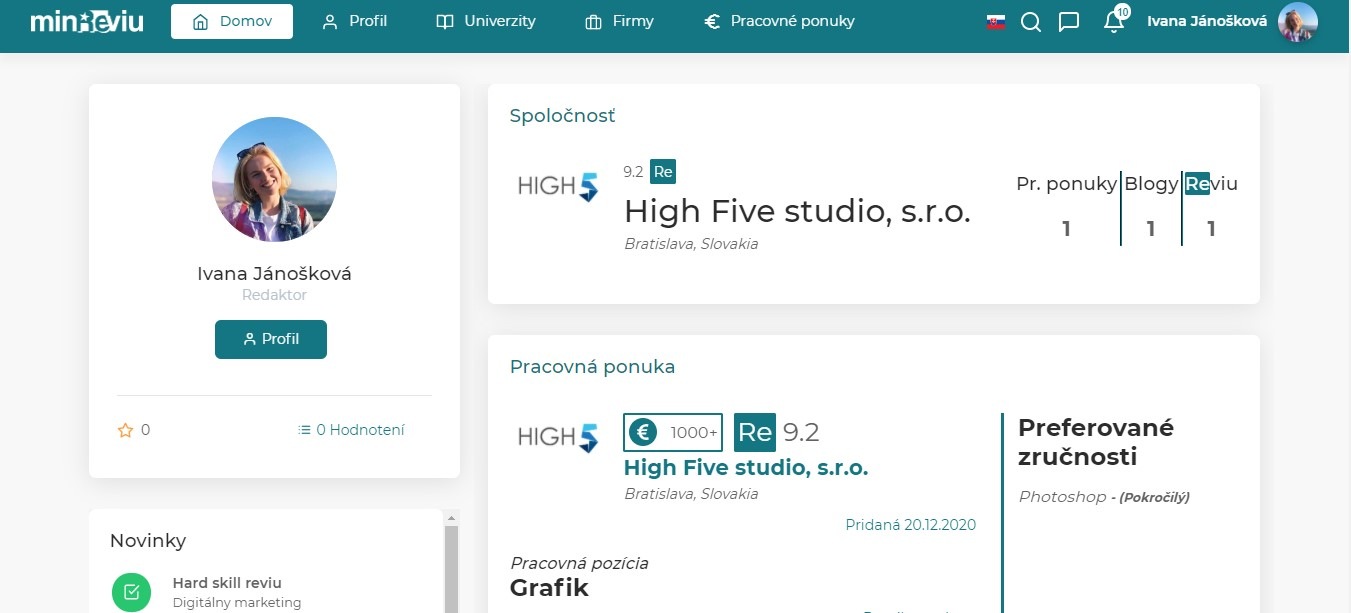Image resolution: width=1351 pixels, height=613 pixels.
Task: Open the search magnifier icon
Action: [1031, 22]
